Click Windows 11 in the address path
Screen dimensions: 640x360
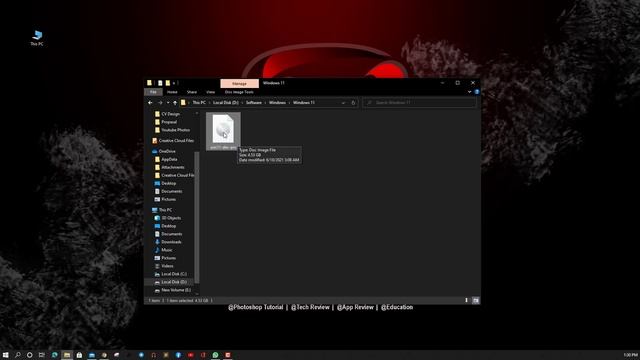click(304, 103)
